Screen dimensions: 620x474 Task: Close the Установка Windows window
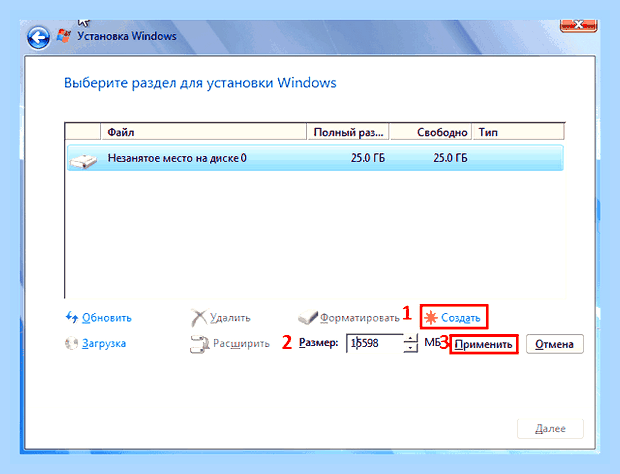click(578, 25)
